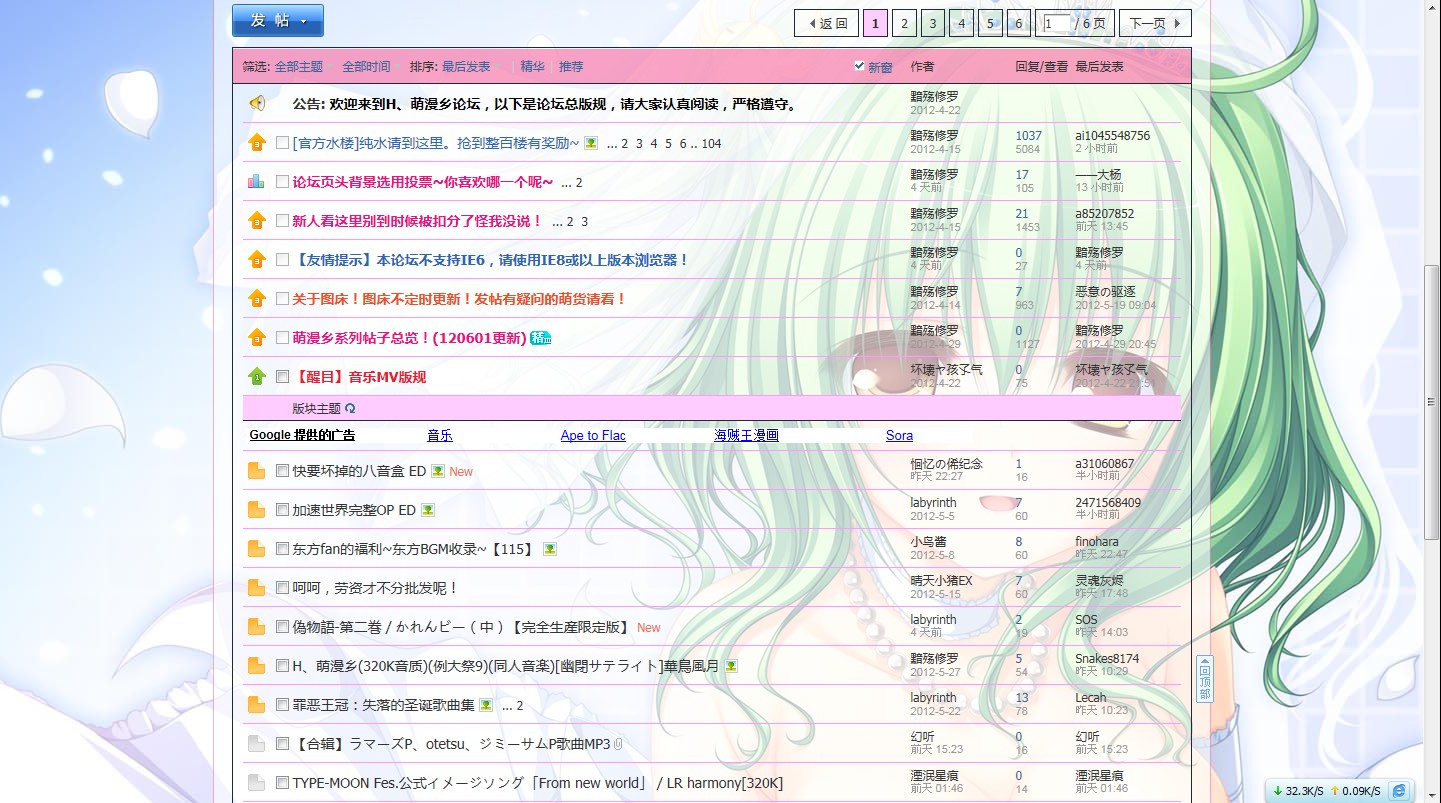Check the box for 音乐MV版规 thread

(x=282, y=377)
